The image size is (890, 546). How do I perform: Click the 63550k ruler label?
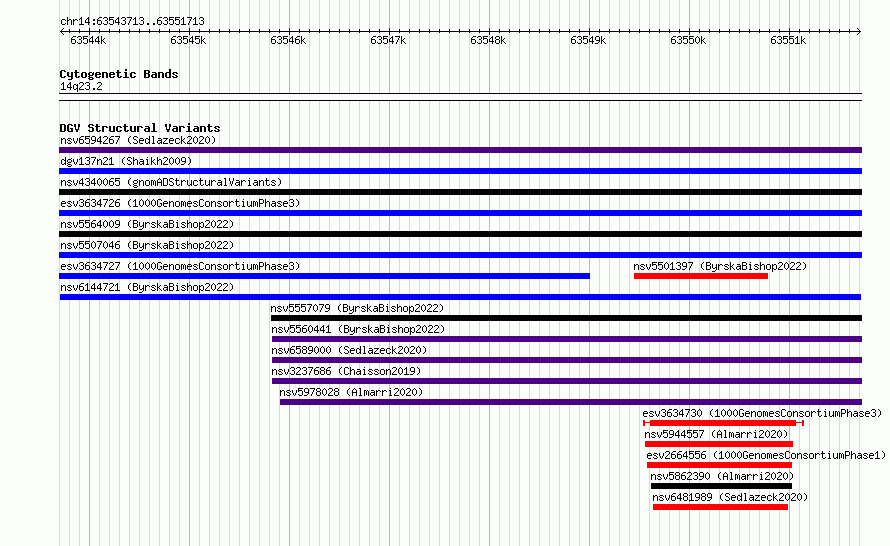coord(688,40)
